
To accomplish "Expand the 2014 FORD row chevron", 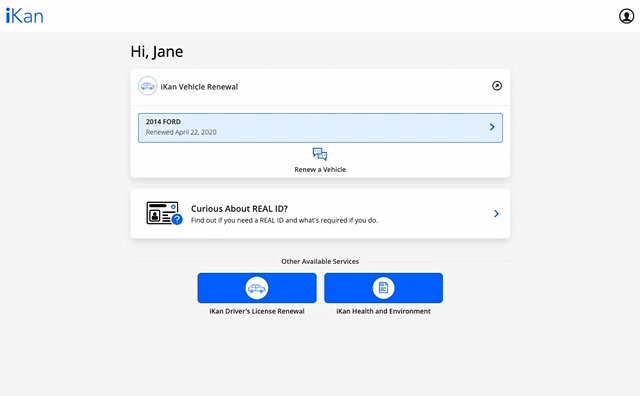I will pyautogui.click(x=492, y=127).
